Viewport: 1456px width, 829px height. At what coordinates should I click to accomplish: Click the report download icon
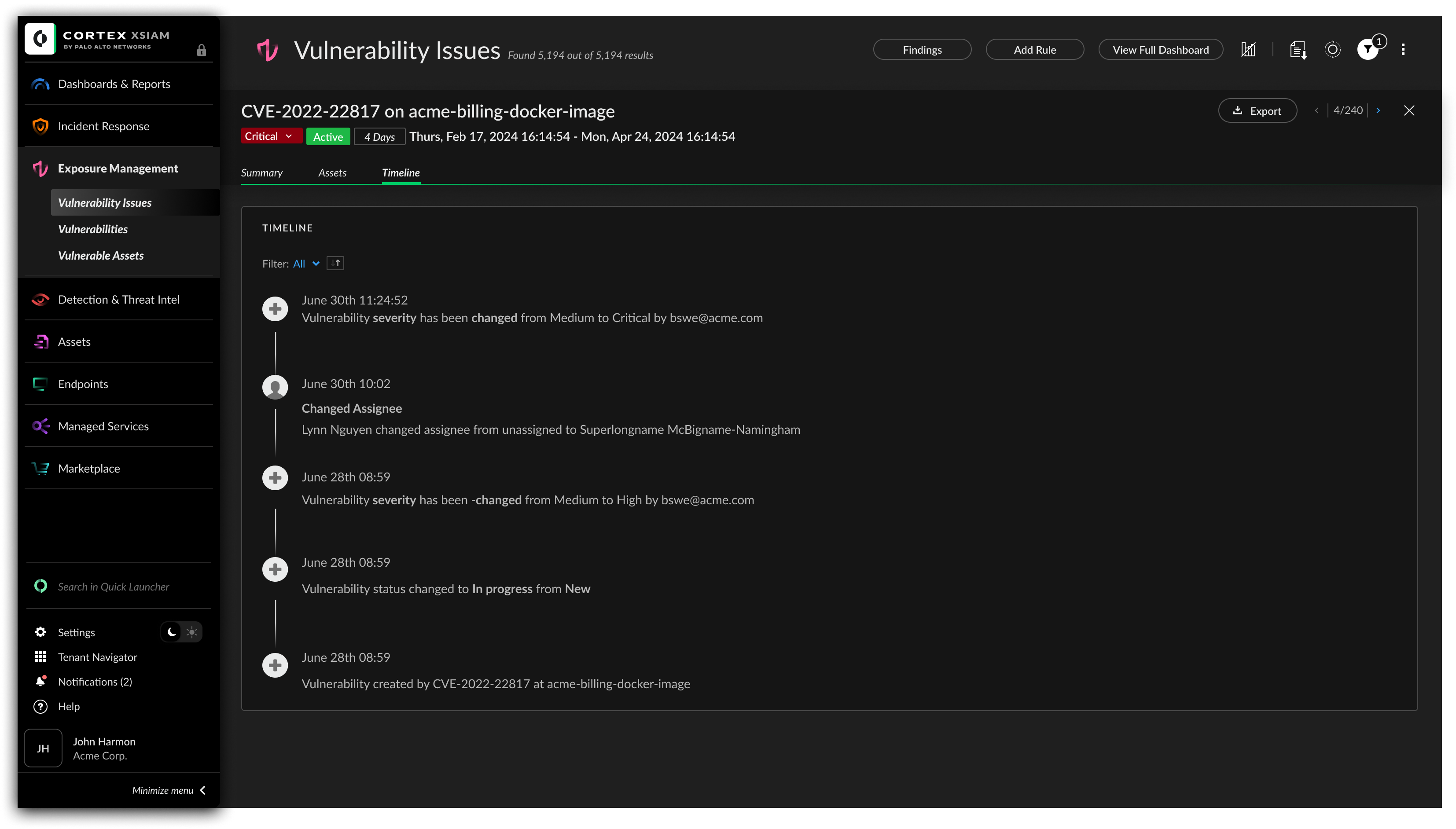[x=1298, y=50]
